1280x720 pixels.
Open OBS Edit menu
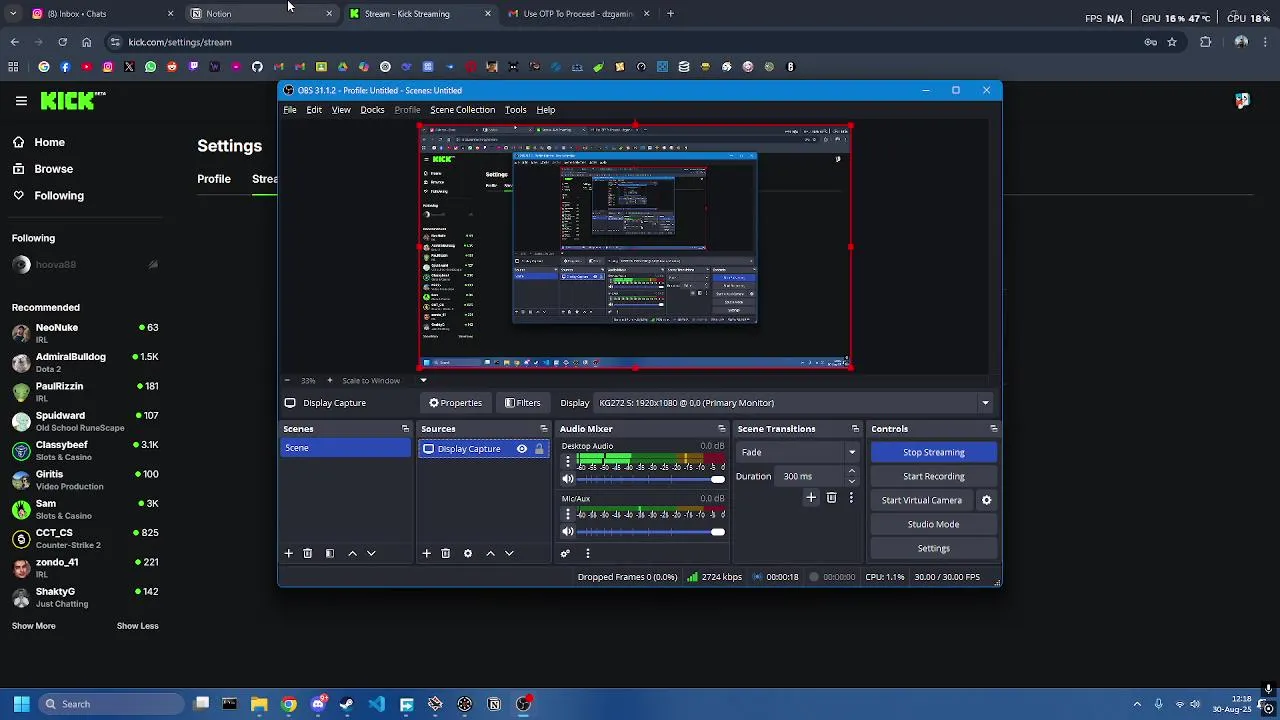pyautogui.click(x=314, y=110)
